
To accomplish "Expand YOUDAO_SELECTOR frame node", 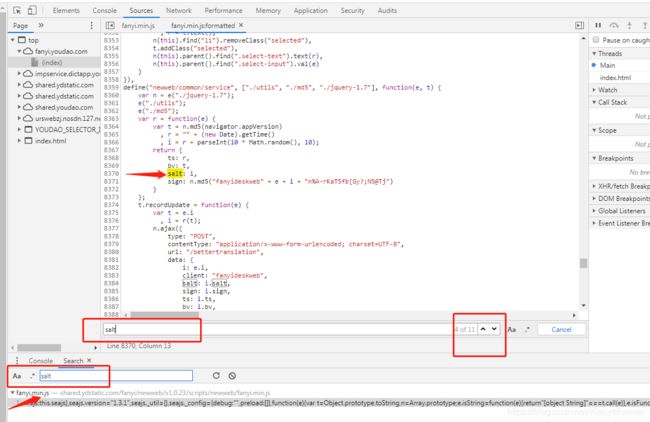I will (x=19, y=130).
